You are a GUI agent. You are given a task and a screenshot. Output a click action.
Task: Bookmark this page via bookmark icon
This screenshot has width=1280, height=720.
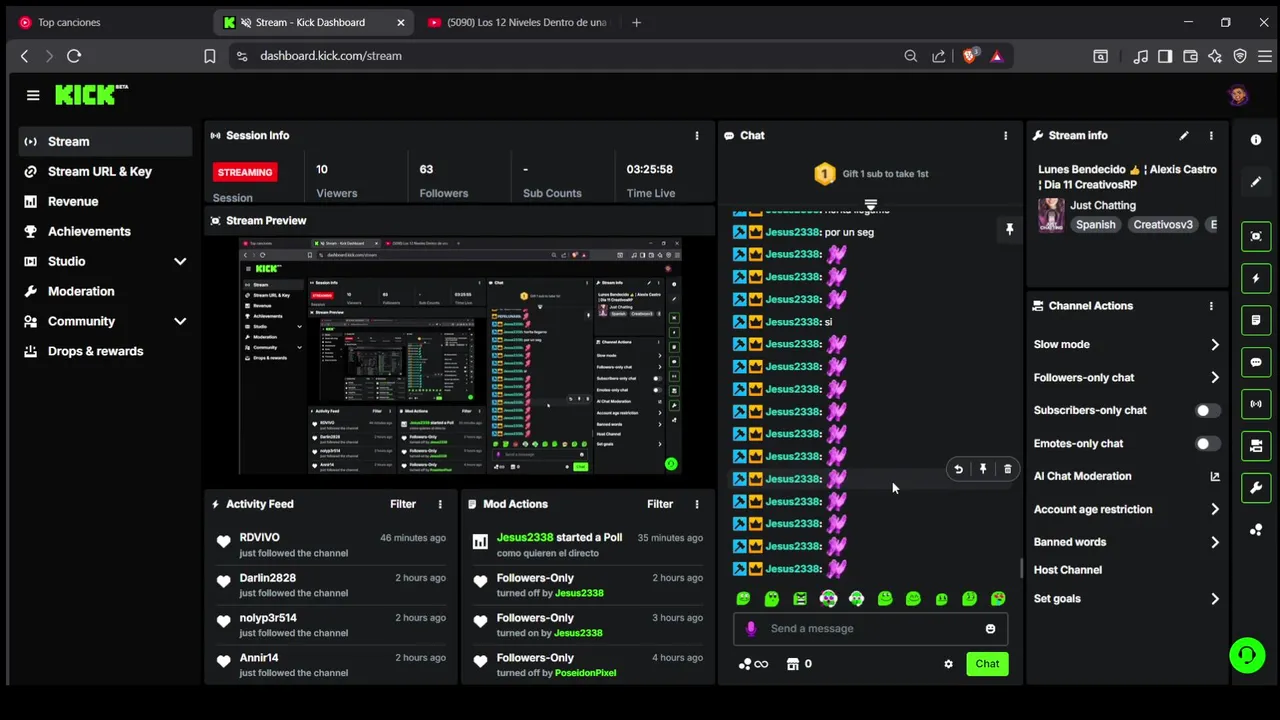[x=210, y=56]
